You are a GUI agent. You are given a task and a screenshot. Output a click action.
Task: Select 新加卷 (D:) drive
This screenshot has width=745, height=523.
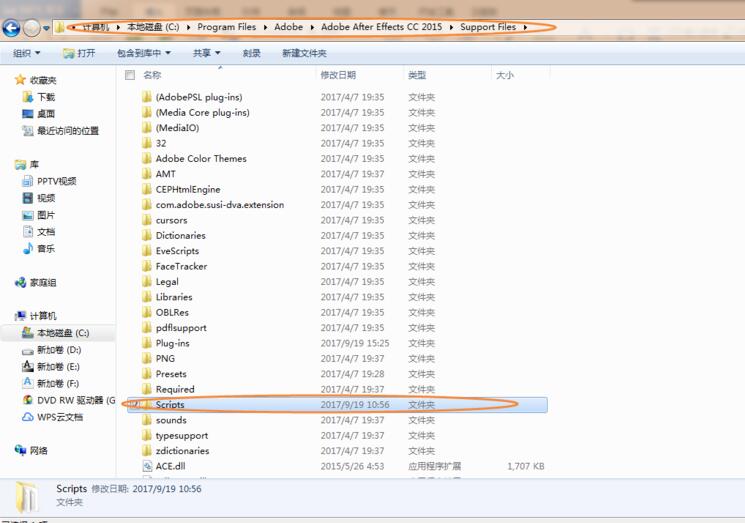pos(59,350)
